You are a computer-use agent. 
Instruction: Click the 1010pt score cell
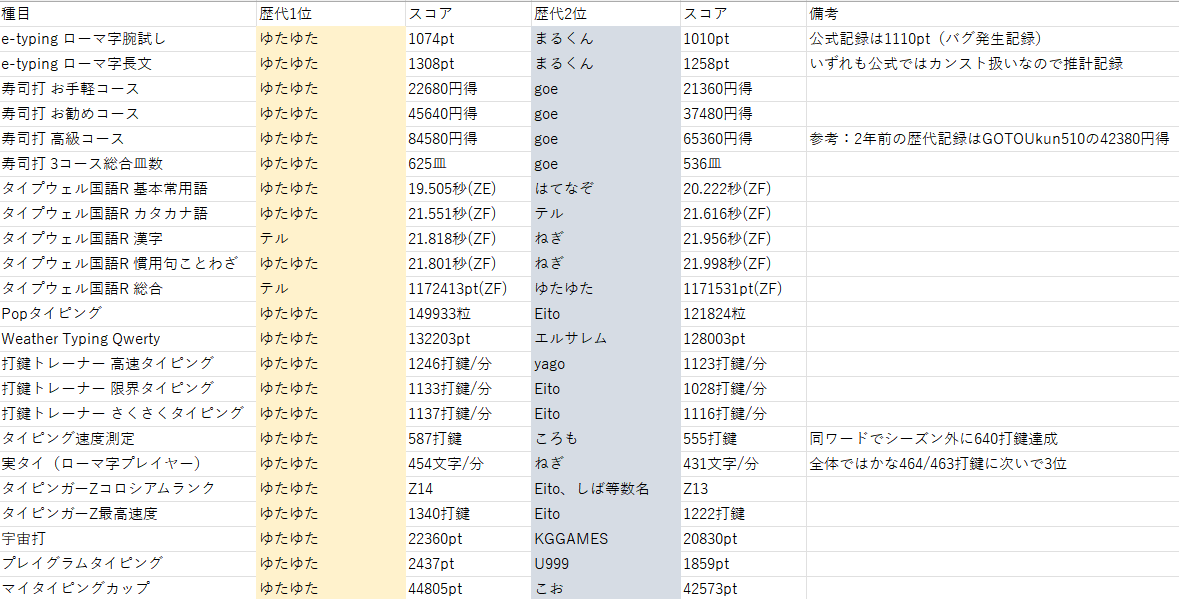[743, 38]
